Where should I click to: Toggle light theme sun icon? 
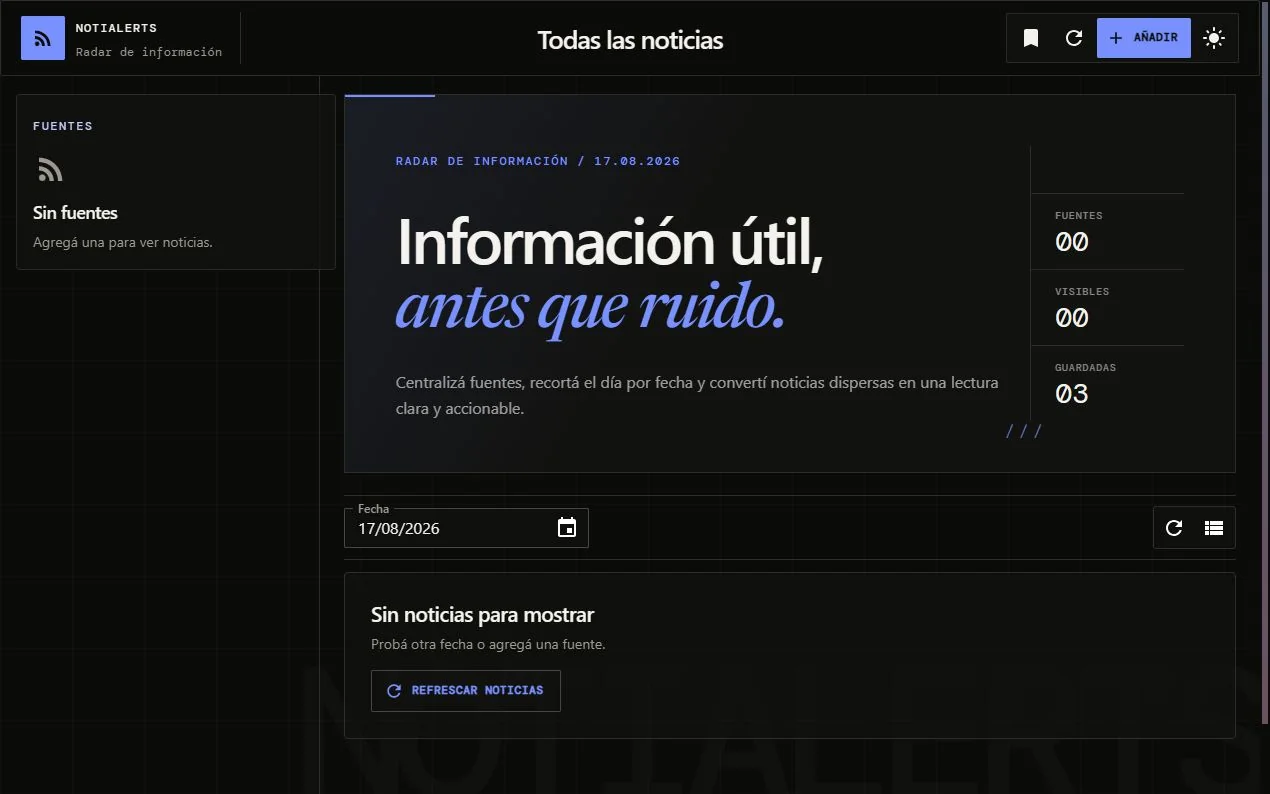[x=1214, y=38]
